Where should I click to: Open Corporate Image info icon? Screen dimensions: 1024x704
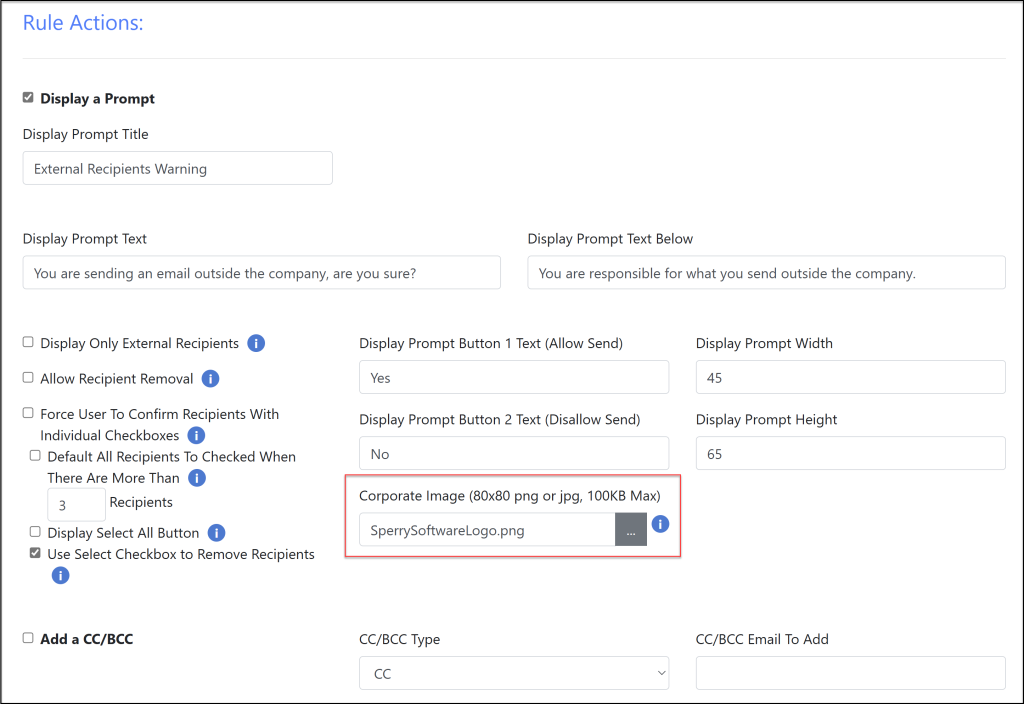tap(660, 524)
